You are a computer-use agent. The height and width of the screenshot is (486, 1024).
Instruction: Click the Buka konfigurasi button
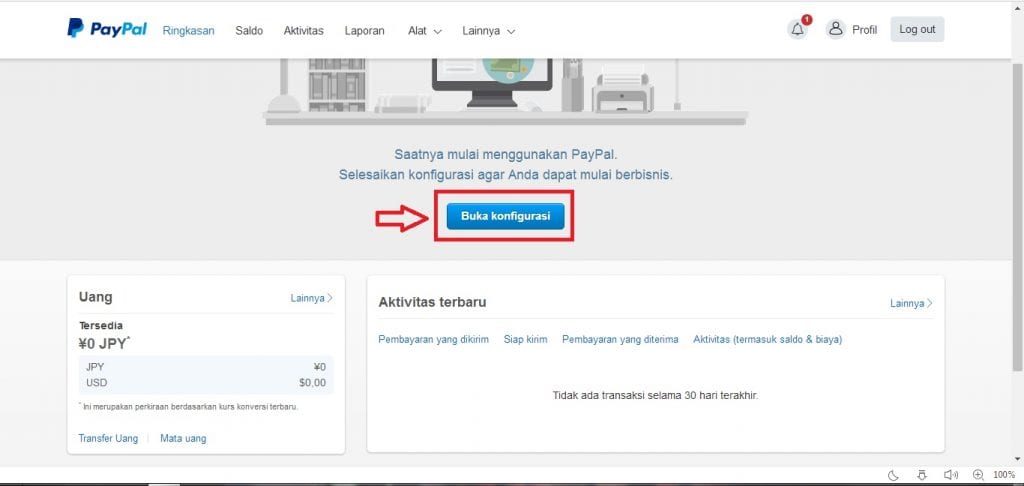pos(505,216)
